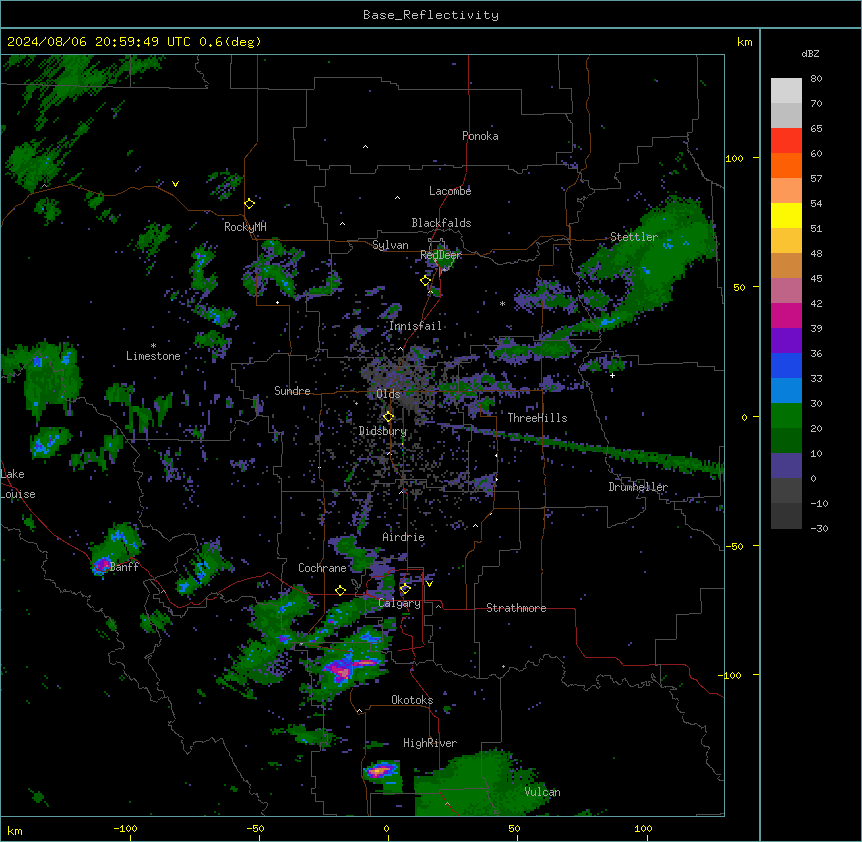
Task: Click the Drumheller city label
Action: point(638,487)
